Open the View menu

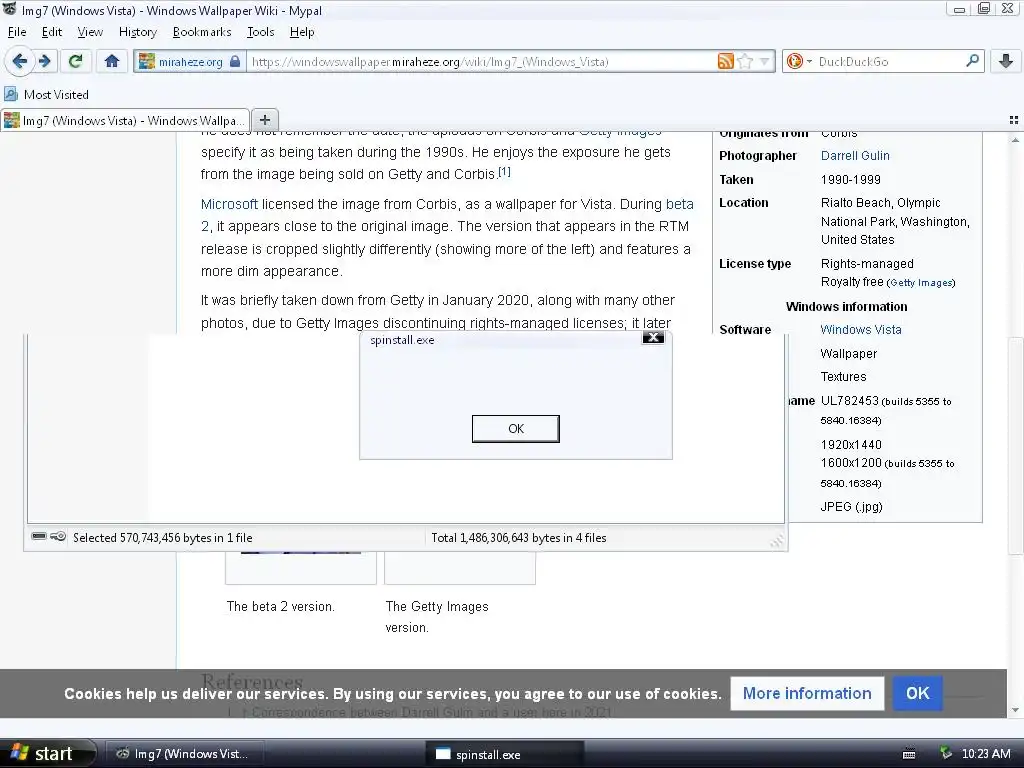90,32
